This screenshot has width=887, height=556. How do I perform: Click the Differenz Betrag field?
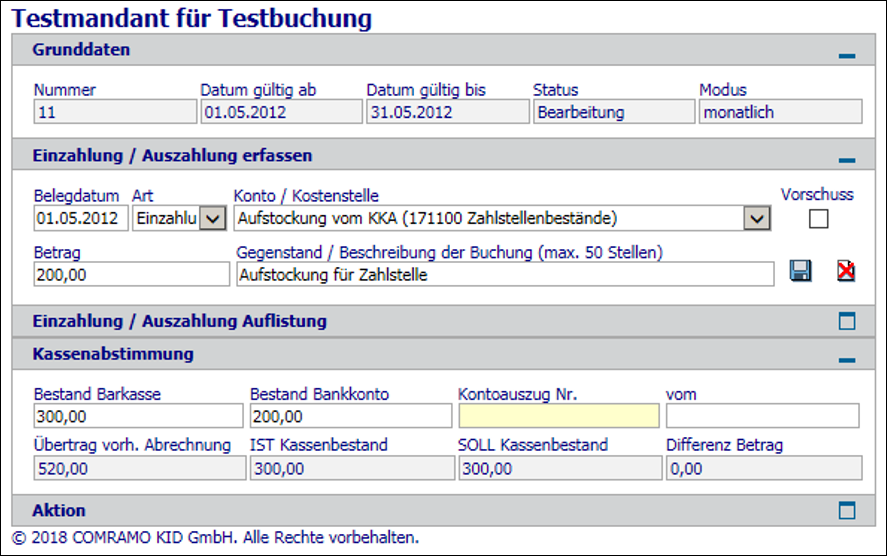(764, 468)
